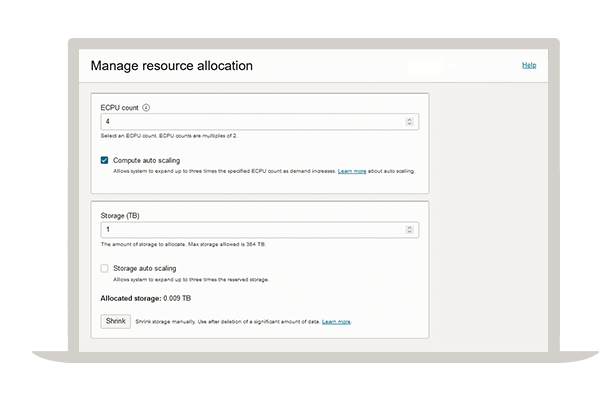This screenshot has height=400, width=600.
Task: Click the ECPU count stepper arrows
Action: coord(409,121)
